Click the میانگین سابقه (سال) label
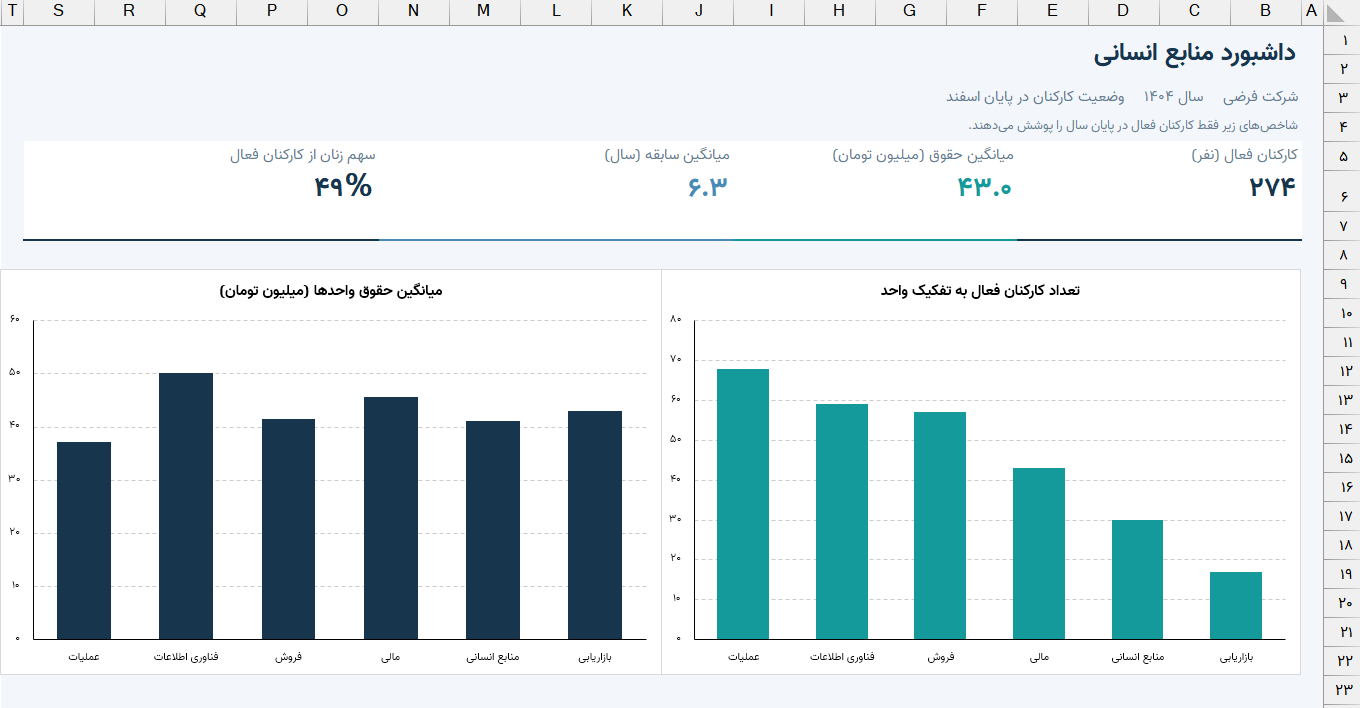This screenshot has height=708, width=1360. [x=667, y=155]
